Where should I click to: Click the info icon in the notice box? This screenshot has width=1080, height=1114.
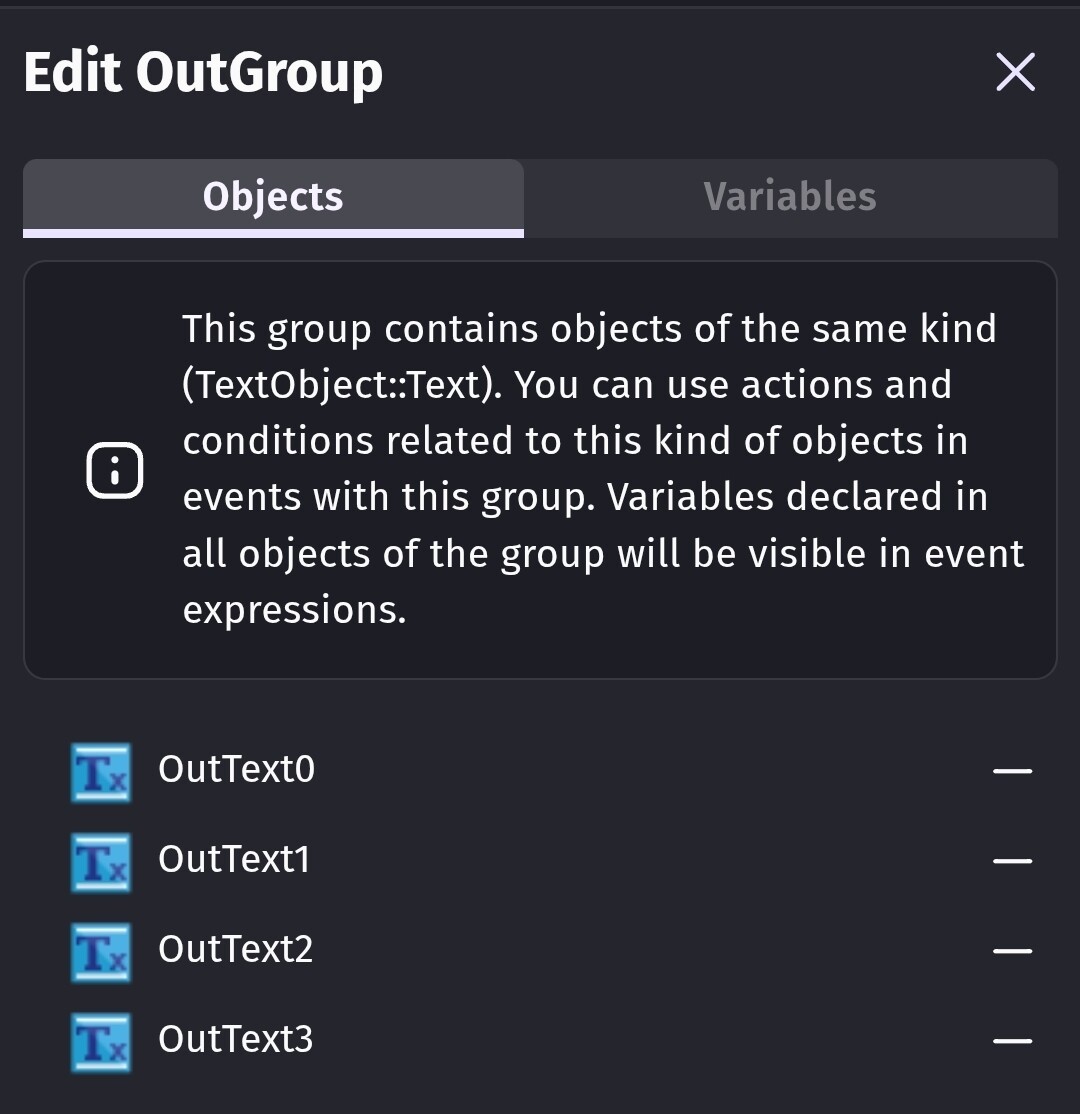[x=115, y=470]
